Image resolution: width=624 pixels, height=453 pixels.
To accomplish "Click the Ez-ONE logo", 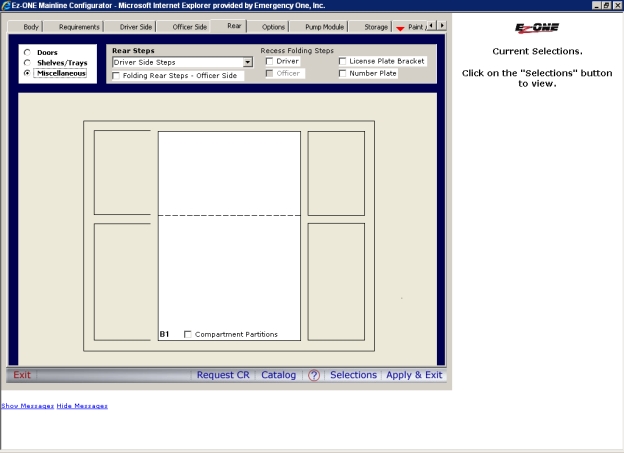I will coord(537,28).
